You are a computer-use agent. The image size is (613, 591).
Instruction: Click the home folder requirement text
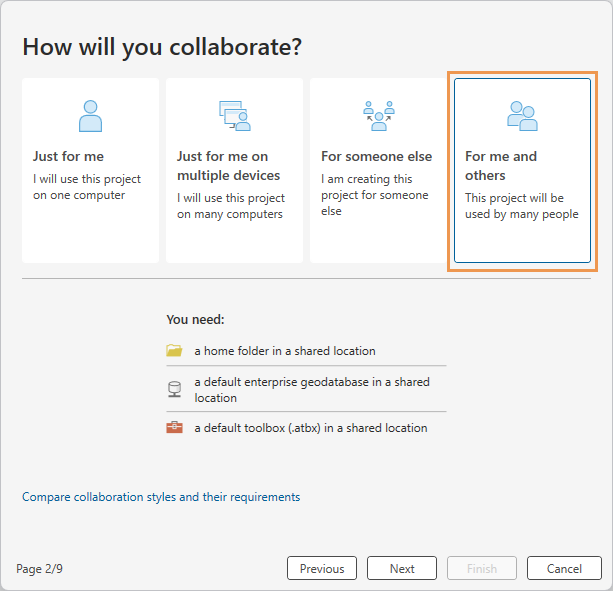pyautogui.click(x=285, y=351)
